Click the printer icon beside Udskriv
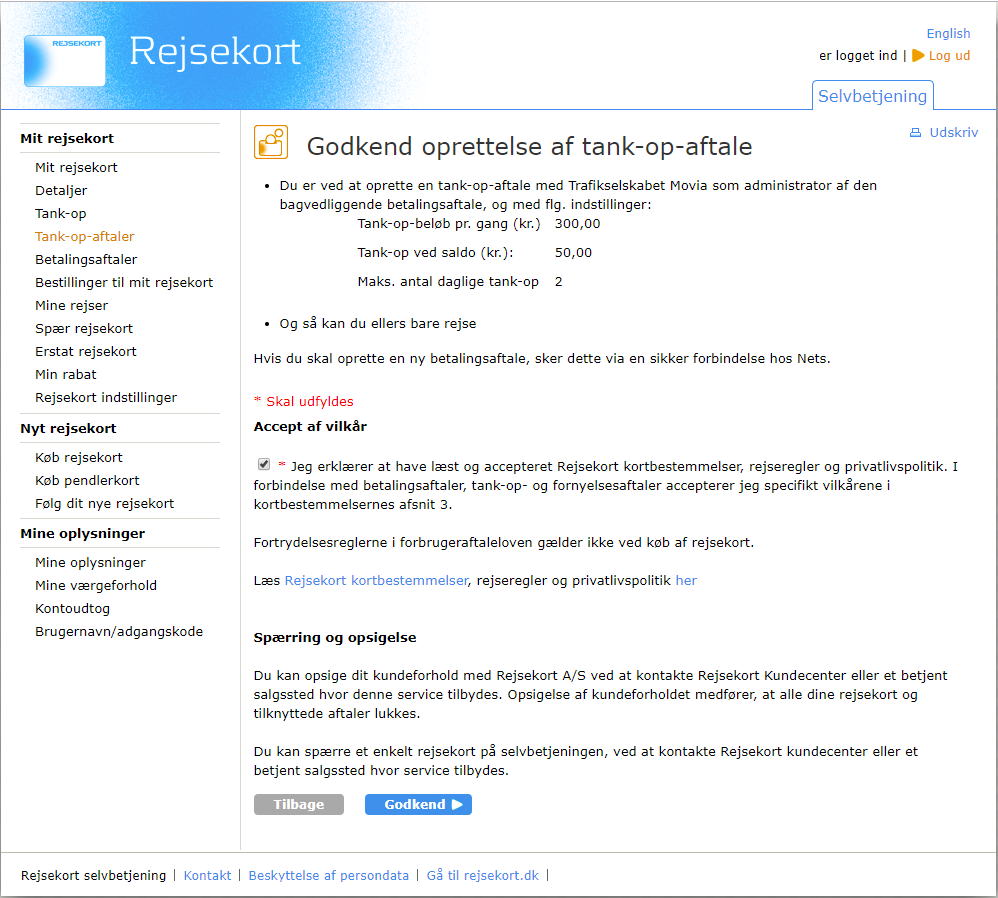Viewport: 998px width, 898px height. tap(915, 133)
